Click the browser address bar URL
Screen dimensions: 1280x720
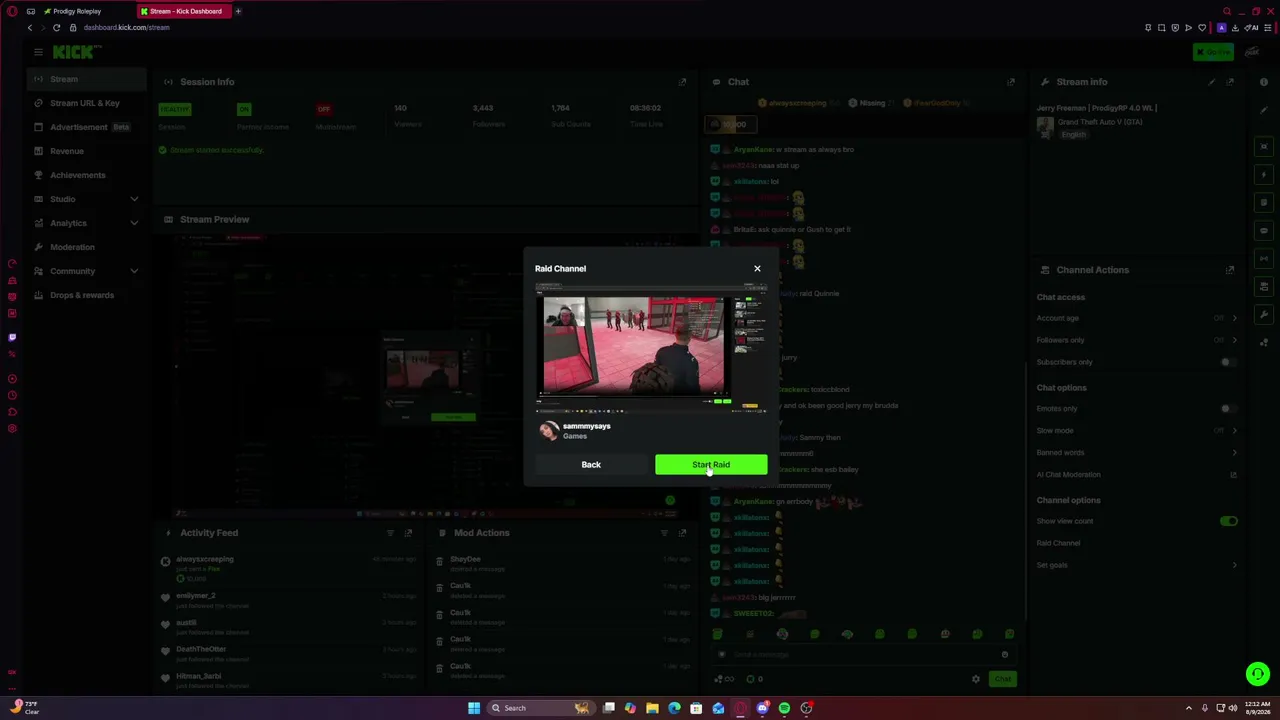tap(126, 27)
